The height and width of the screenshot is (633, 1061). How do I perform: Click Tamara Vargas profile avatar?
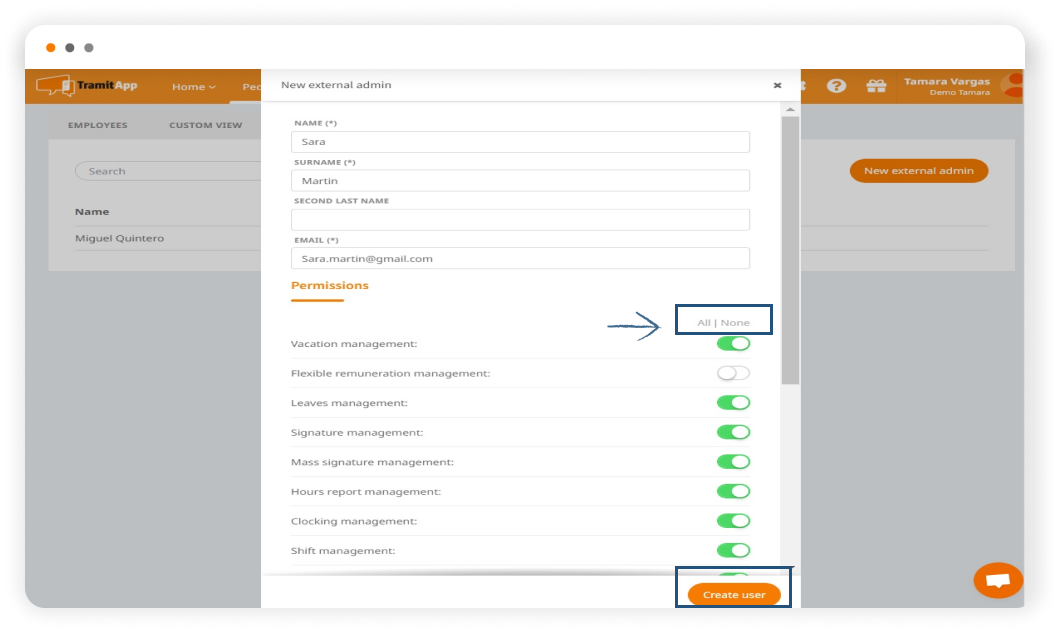point(1012,86)
